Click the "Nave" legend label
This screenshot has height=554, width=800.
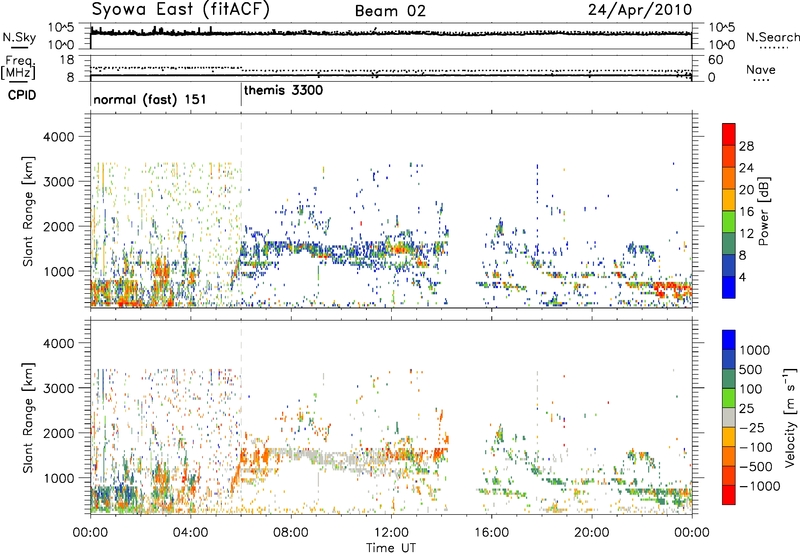click(761, 69)
